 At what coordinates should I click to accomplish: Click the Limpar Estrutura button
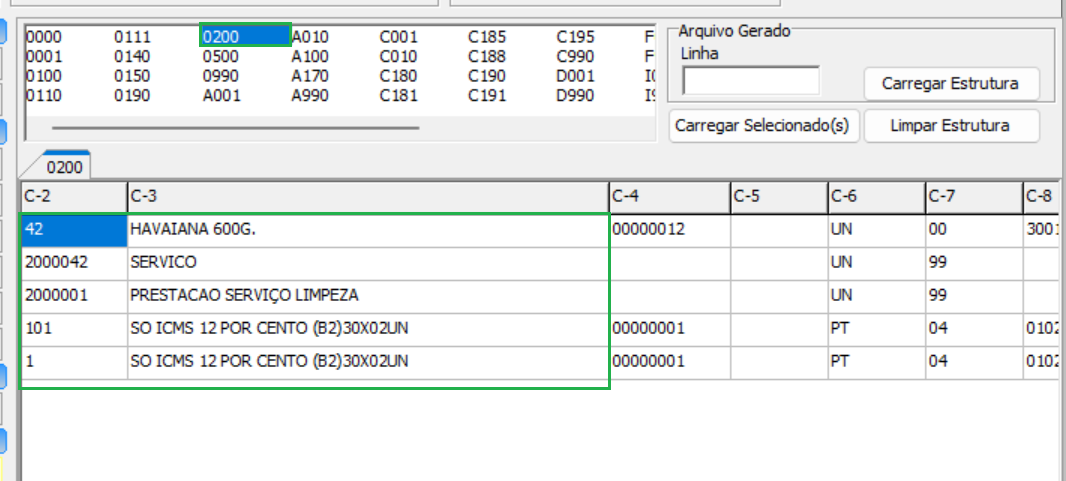click(x=950, y=126)
